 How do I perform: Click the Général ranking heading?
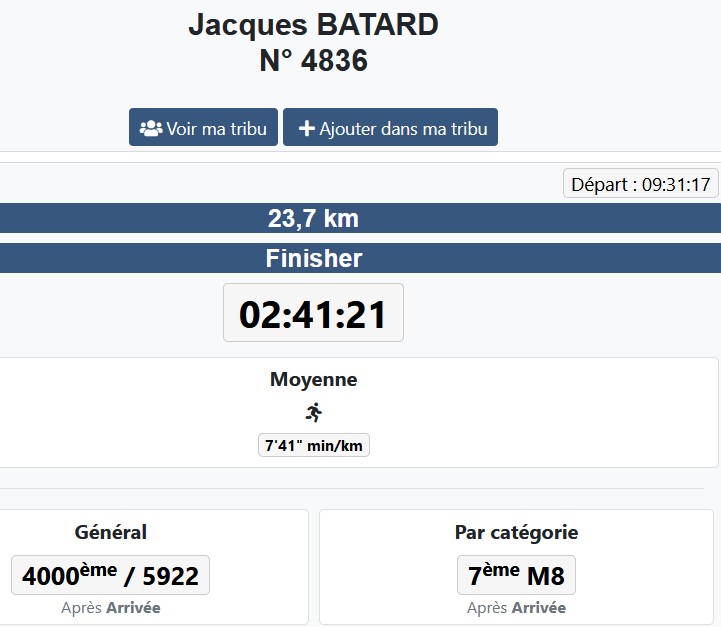110,533
